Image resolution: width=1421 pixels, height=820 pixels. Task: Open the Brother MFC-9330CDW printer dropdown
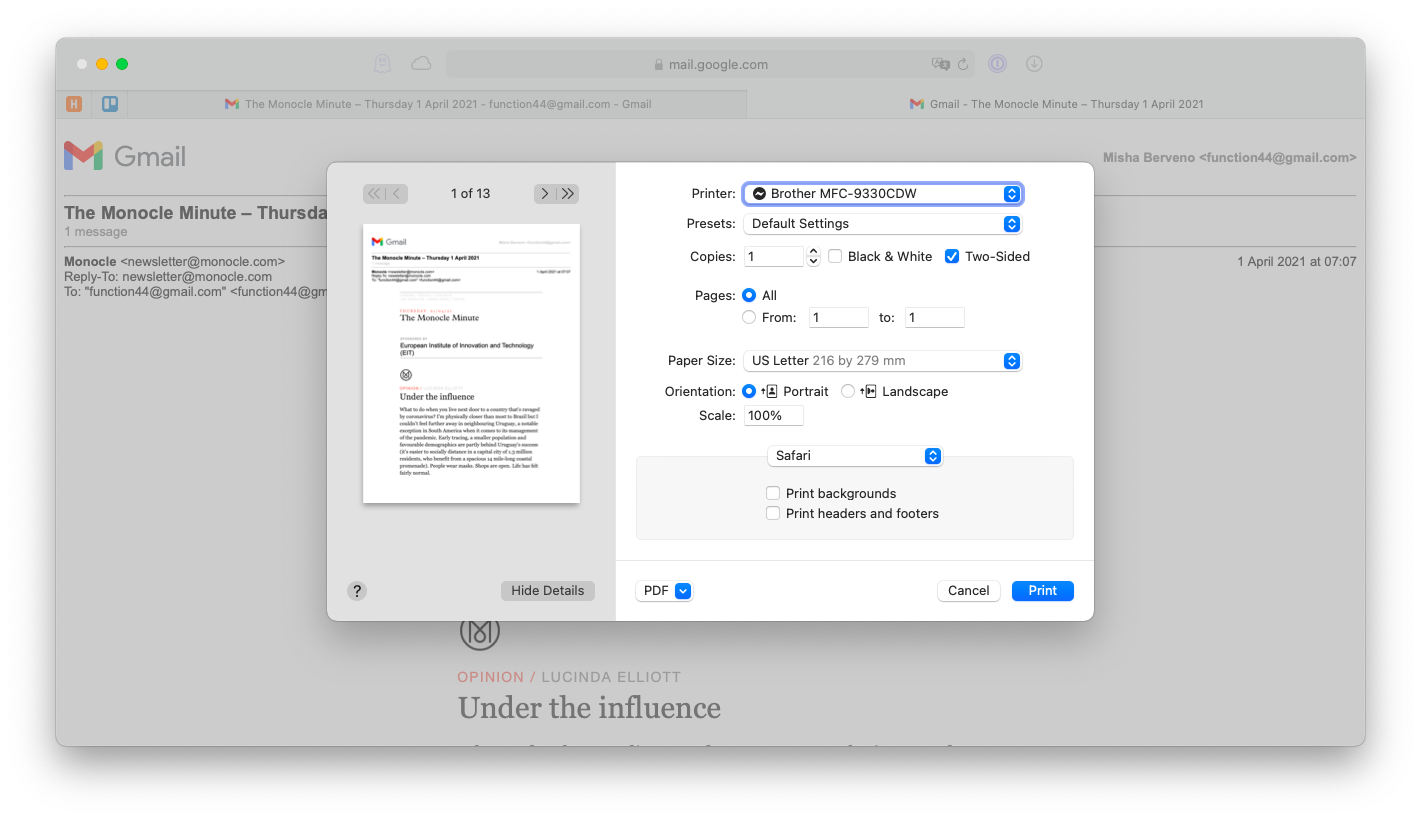882,193
